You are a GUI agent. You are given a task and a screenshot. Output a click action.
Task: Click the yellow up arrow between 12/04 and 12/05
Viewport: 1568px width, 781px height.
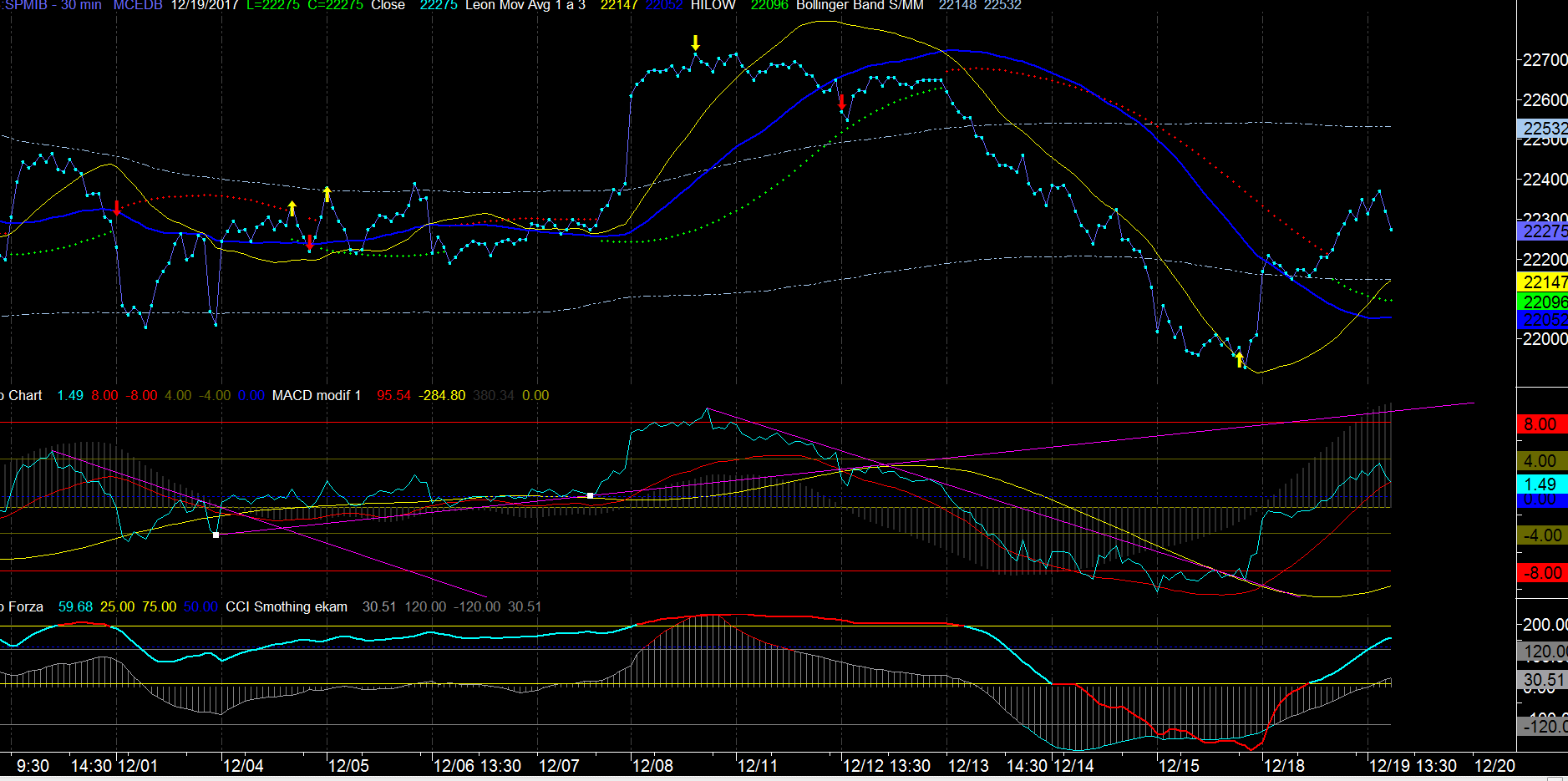coord(292,208)
